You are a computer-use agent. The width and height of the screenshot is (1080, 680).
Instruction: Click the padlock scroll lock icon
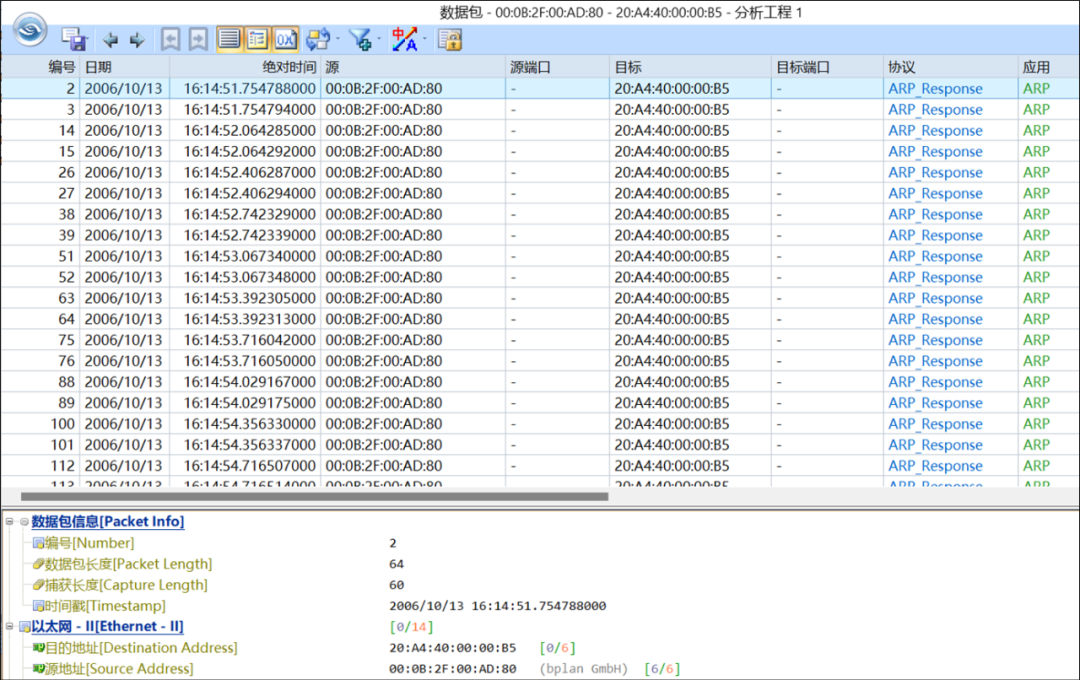point(450,40)
